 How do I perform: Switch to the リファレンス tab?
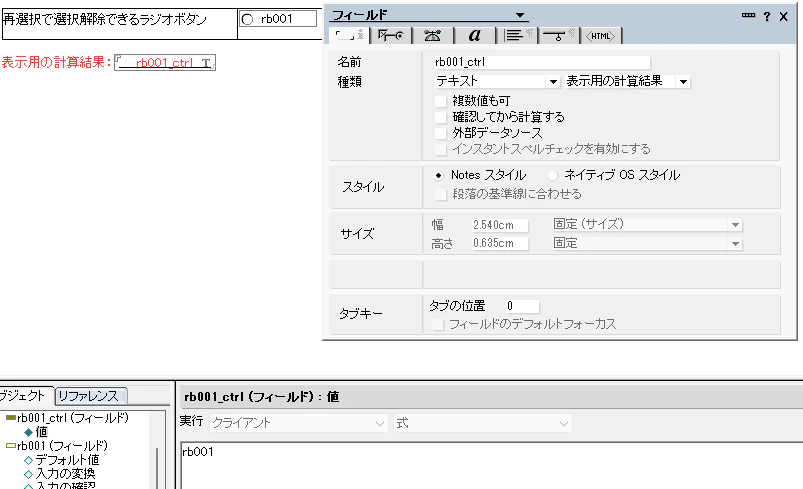90,396
